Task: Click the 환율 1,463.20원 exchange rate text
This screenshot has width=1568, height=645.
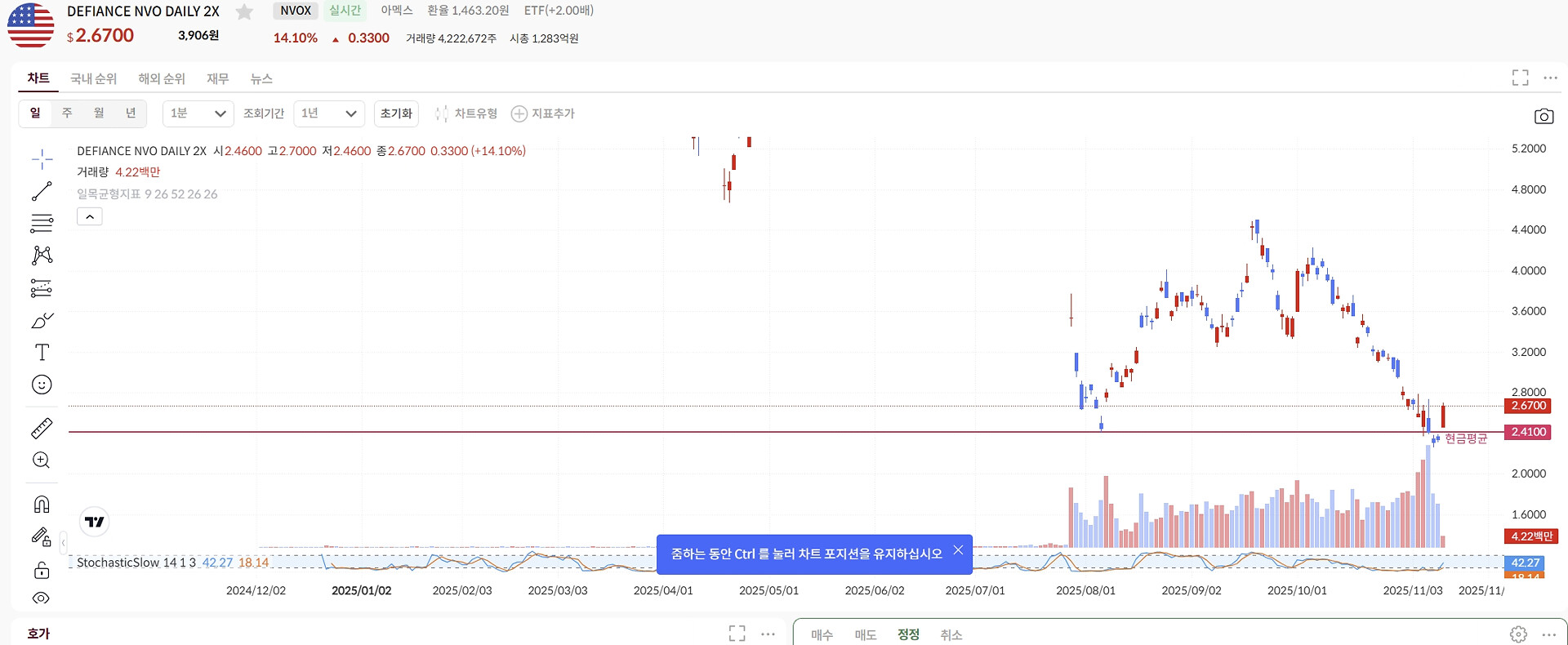Action: click(468, 11)
